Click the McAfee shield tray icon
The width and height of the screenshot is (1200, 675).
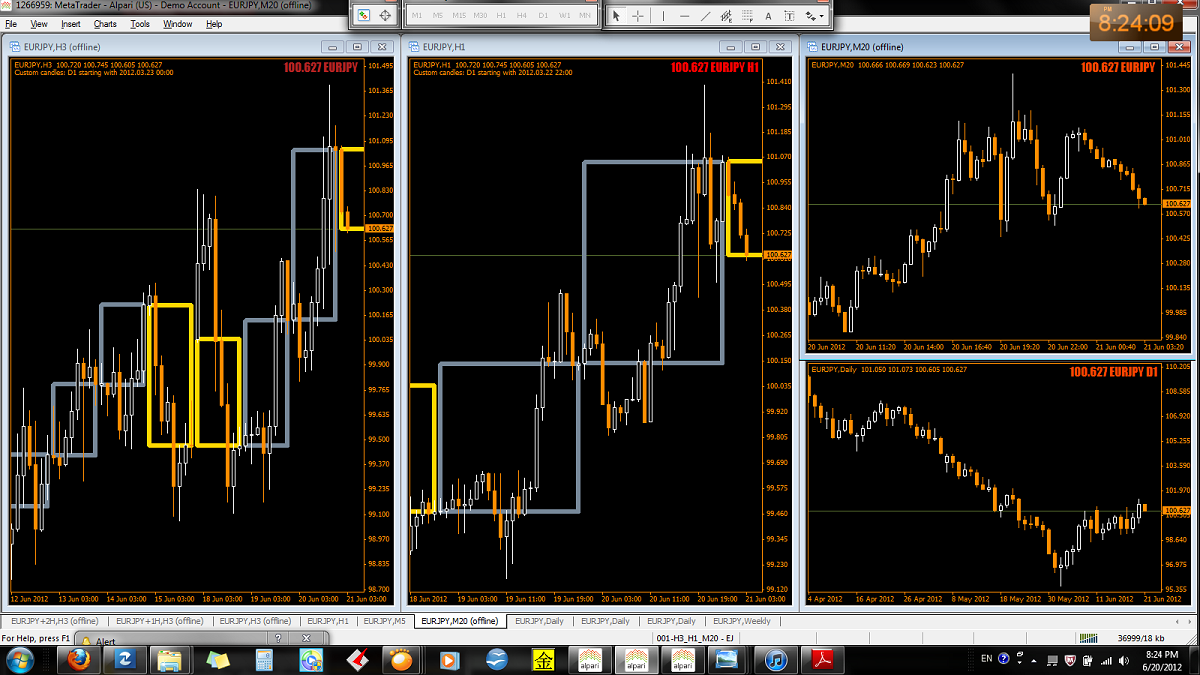[1071, 660]
